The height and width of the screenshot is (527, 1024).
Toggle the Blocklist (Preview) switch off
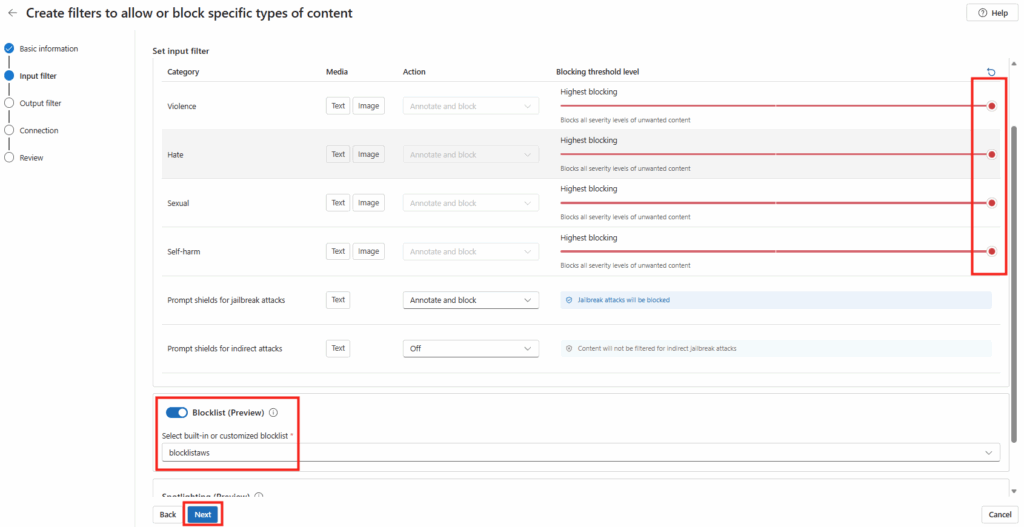[x=176, y=412]
